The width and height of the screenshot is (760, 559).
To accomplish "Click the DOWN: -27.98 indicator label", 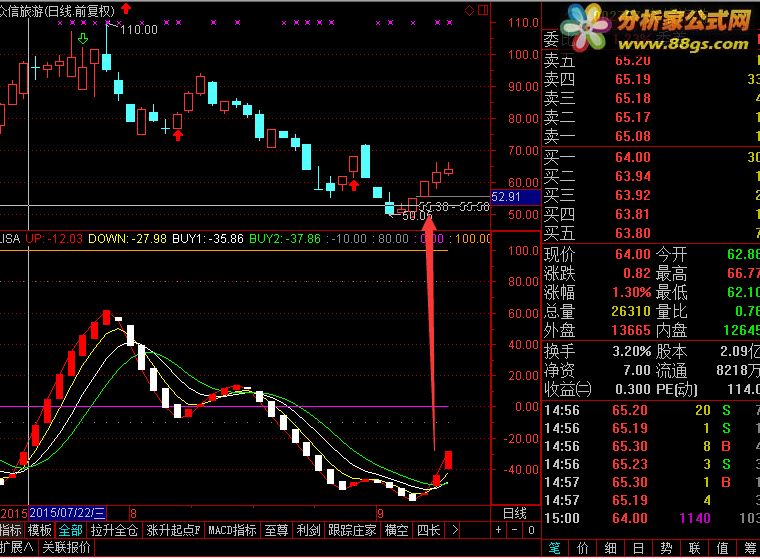I will click(127, 239).
